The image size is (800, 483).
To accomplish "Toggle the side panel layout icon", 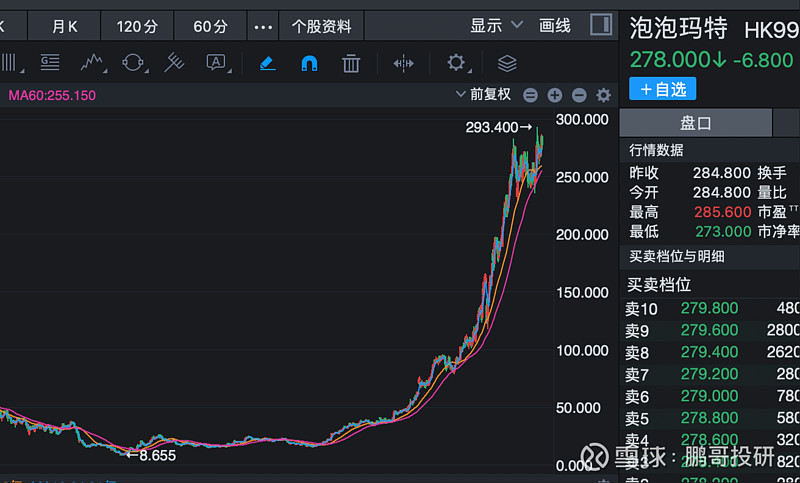I will pyautogui.click(x=601, y=24).
